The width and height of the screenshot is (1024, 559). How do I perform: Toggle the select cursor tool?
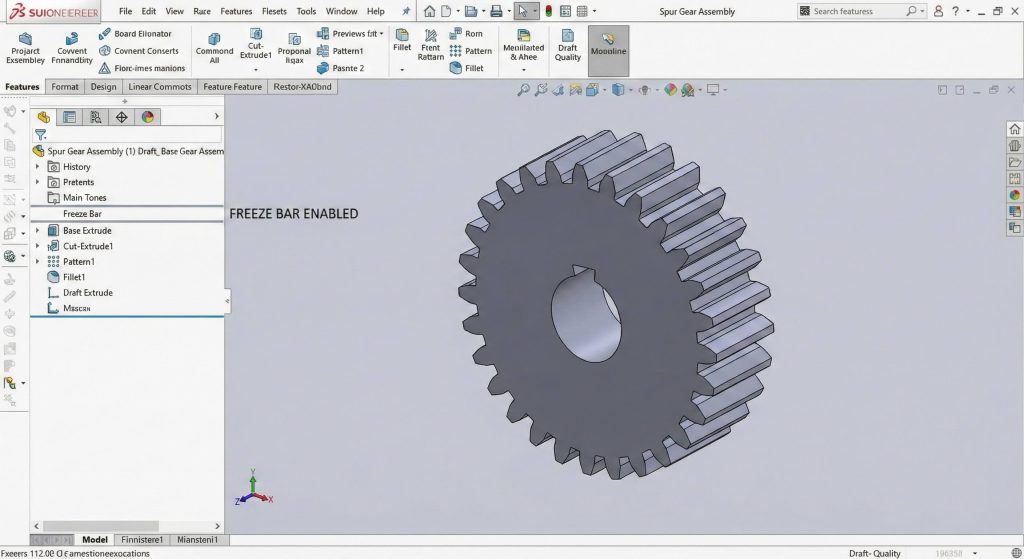pyautogui.click(x=521, y=11)
